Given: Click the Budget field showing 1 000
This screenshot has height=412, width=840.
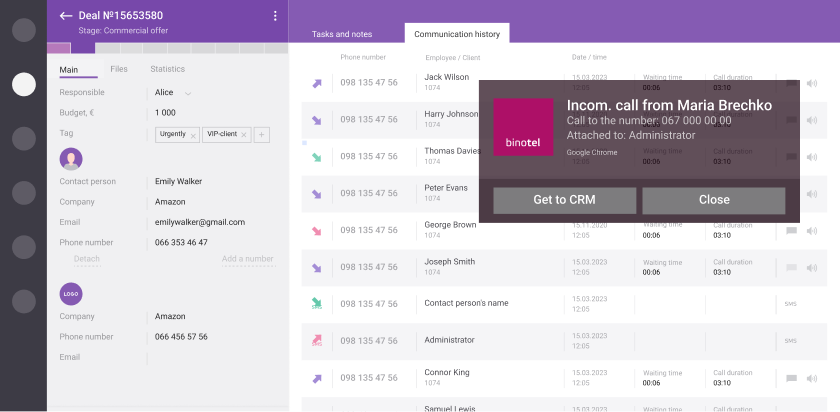Looking at the screenshot, I should tap(165, 113).
